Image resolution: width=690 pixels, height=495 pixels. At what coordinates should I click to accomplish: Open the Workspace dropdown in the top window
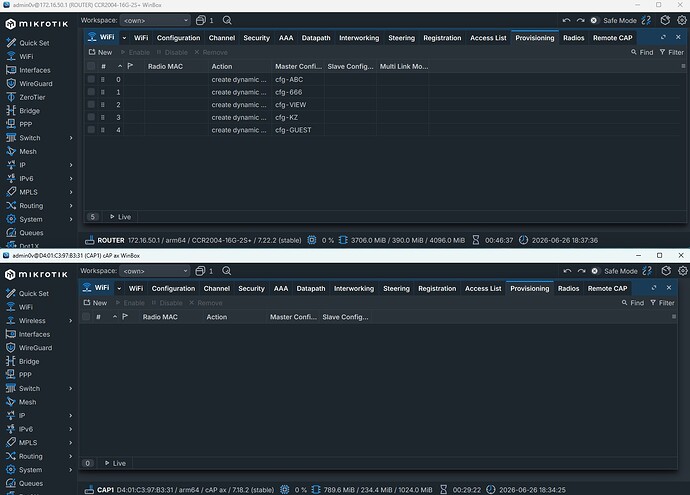tap(155, 20)
